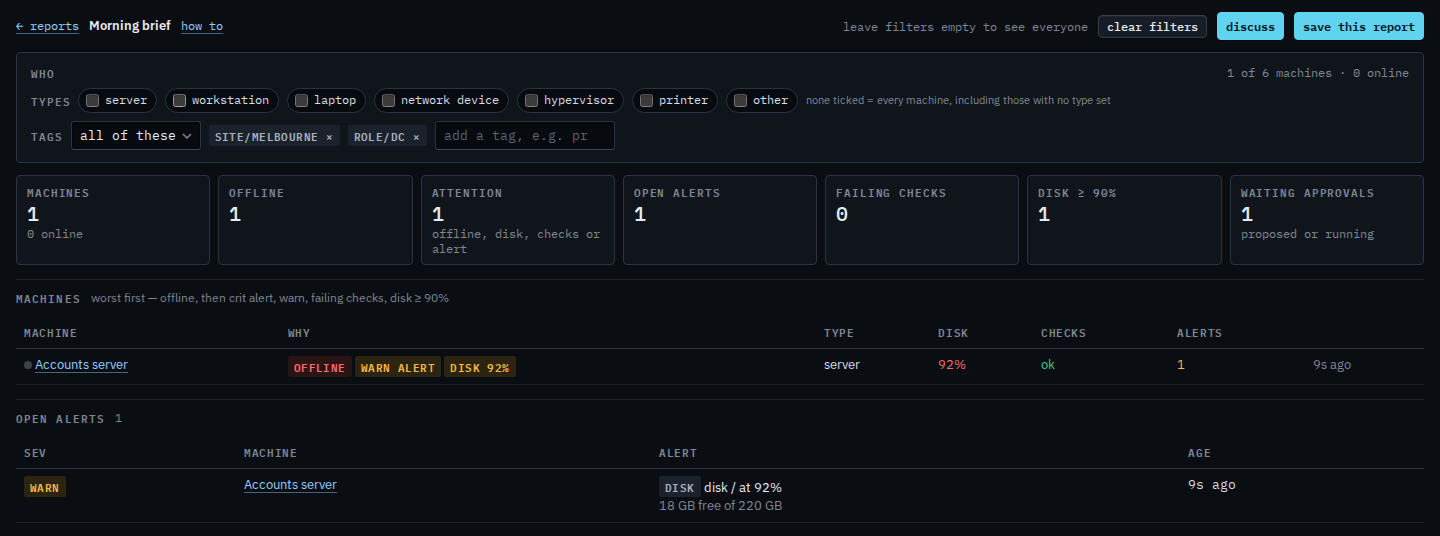Screen dimensions: 1440x536
Task: Tick the hypervisor type checkbox
Action: click(x=531, y=100)
